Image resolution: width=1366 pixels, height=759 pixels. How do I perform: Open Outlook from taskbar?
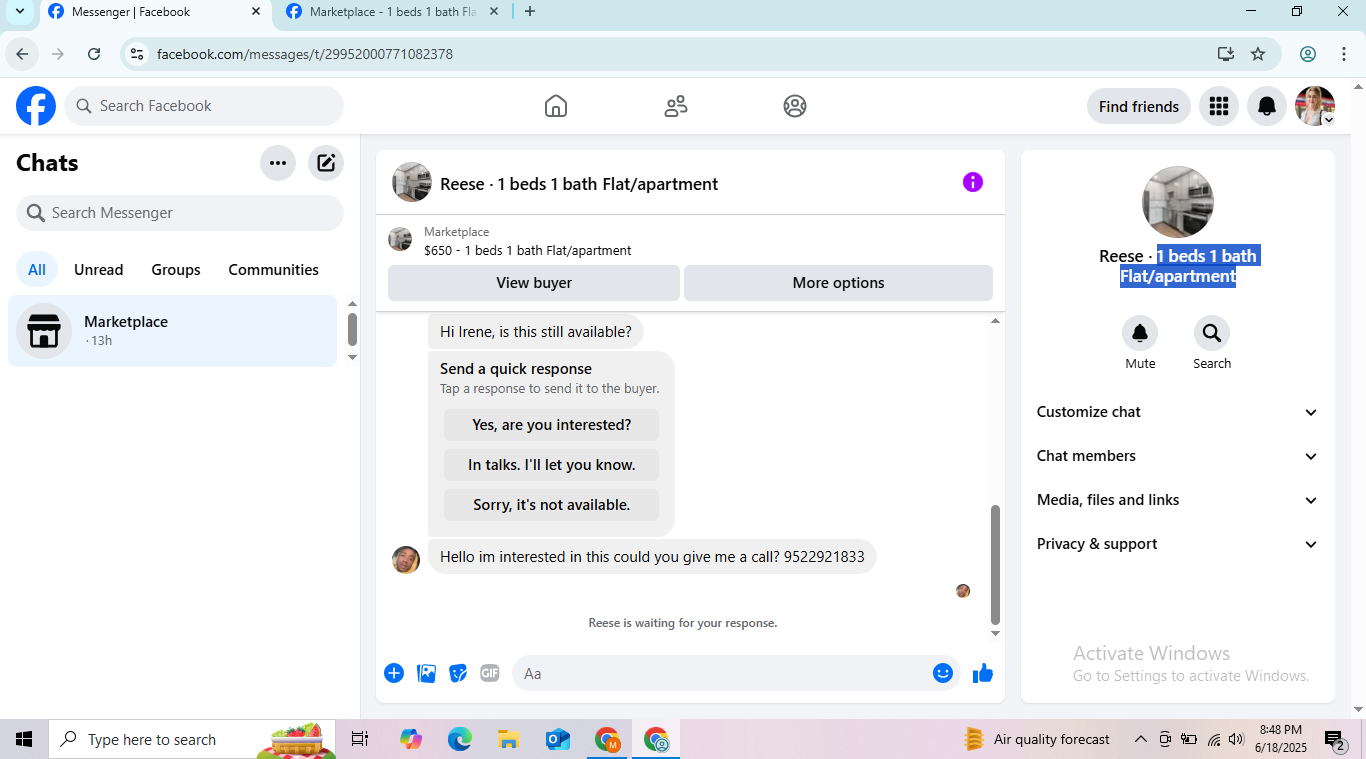(558, 740)
